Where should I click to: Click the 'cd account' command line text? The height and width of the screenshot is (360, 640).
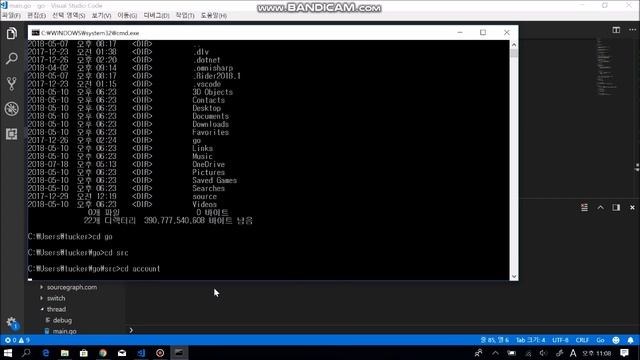pos(140,269)
